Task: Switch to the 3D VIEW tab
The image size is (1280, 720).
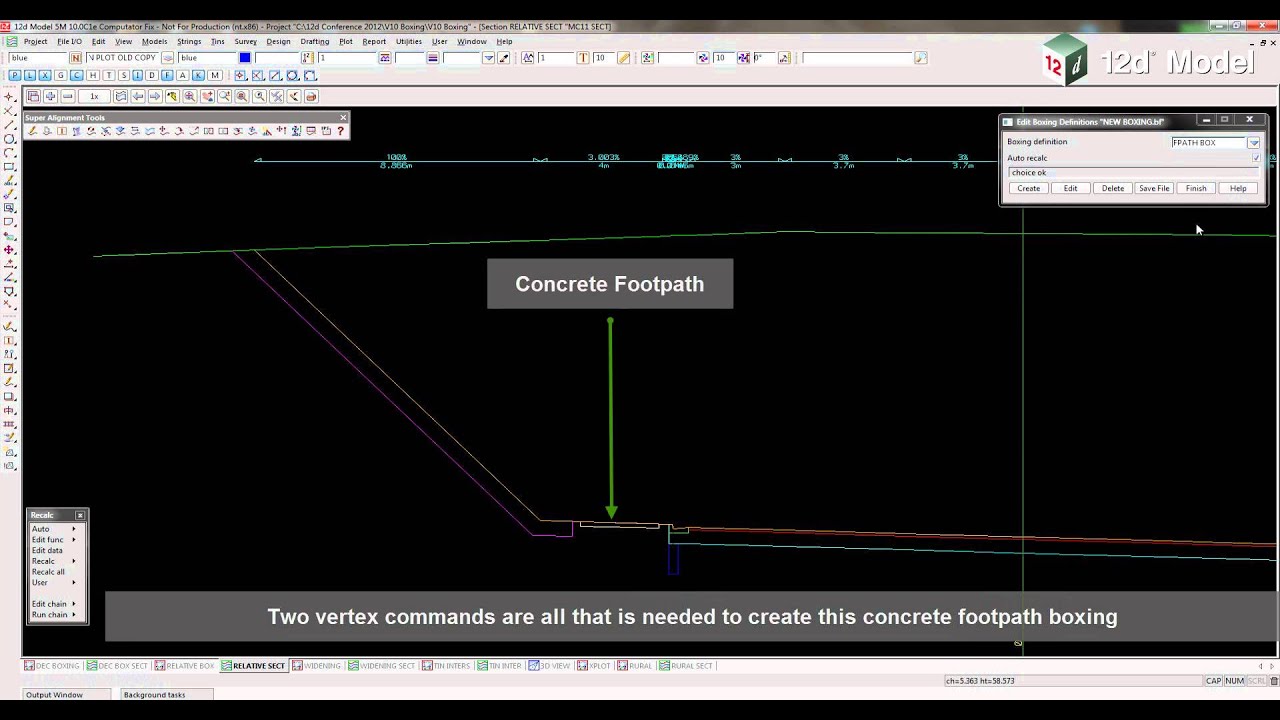Action: coord(549,666)
